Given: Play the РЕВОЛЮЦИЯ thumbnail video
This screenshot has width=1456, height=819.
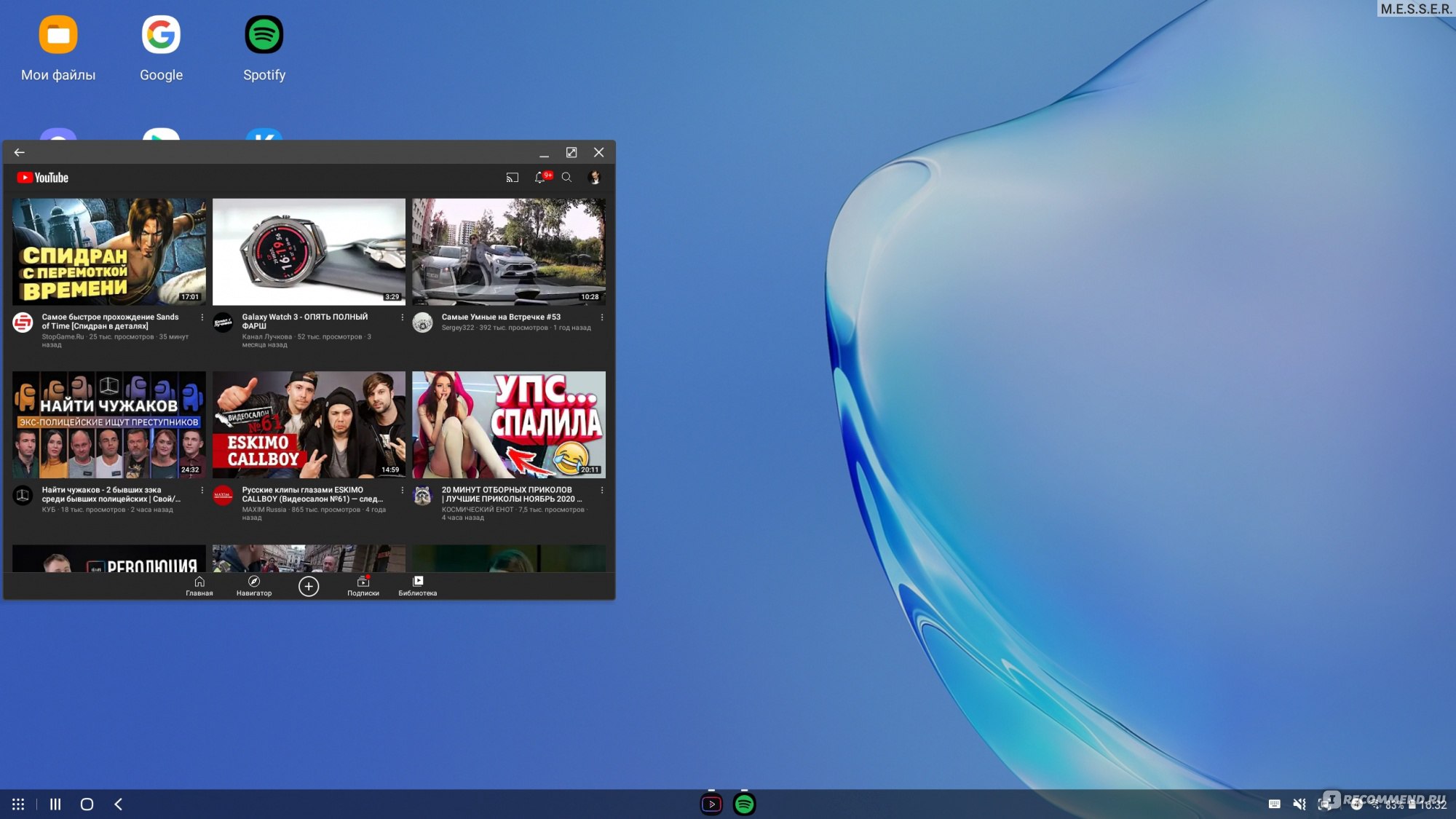Looking at the screenshot, I should click(109, 558).
